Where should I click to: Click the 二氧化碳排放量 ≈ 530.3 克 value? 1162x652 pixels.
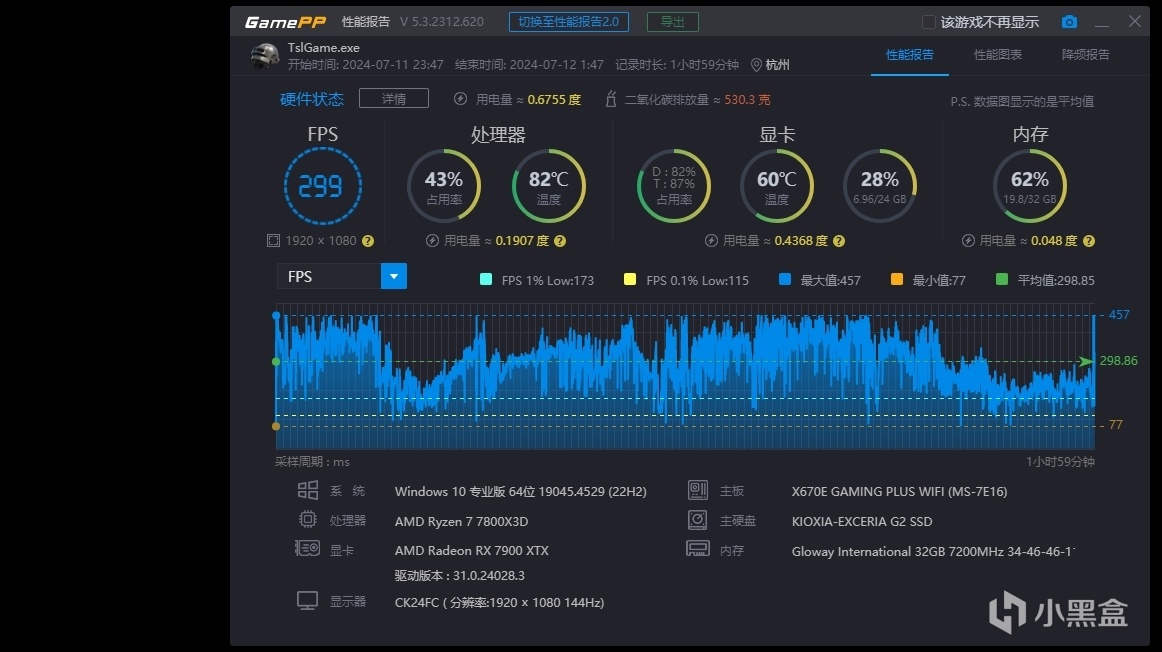(x=697, y=99)
